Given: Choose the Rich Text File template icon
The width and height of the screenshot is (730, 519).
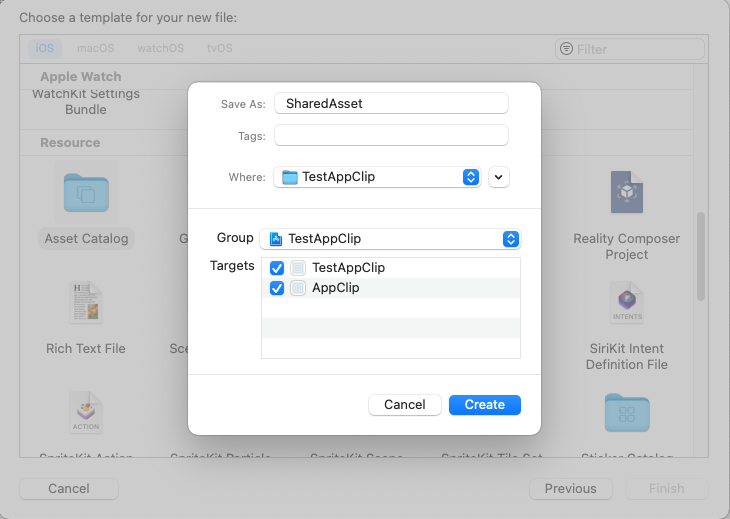Looking at the screenshot, I should (86, 302).
